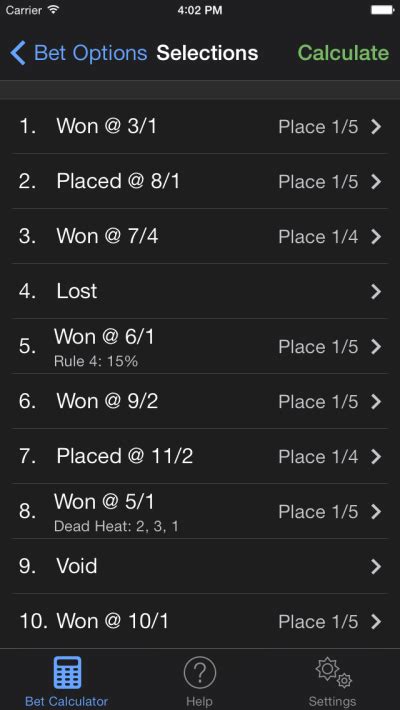Switch to the Settings tab label
This screenshot has height=710, width=400.
tap(332, 701)
